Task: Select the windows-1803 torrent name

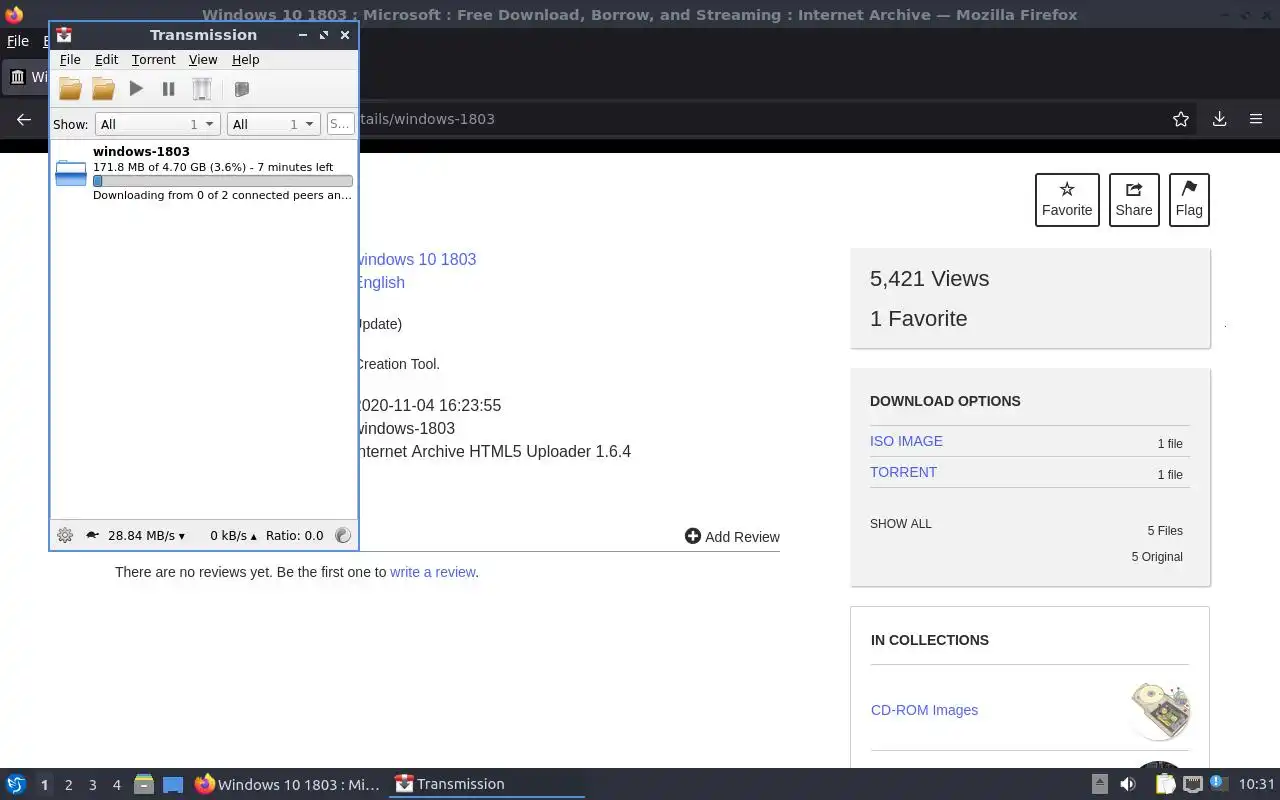Action: pos(141,152)
